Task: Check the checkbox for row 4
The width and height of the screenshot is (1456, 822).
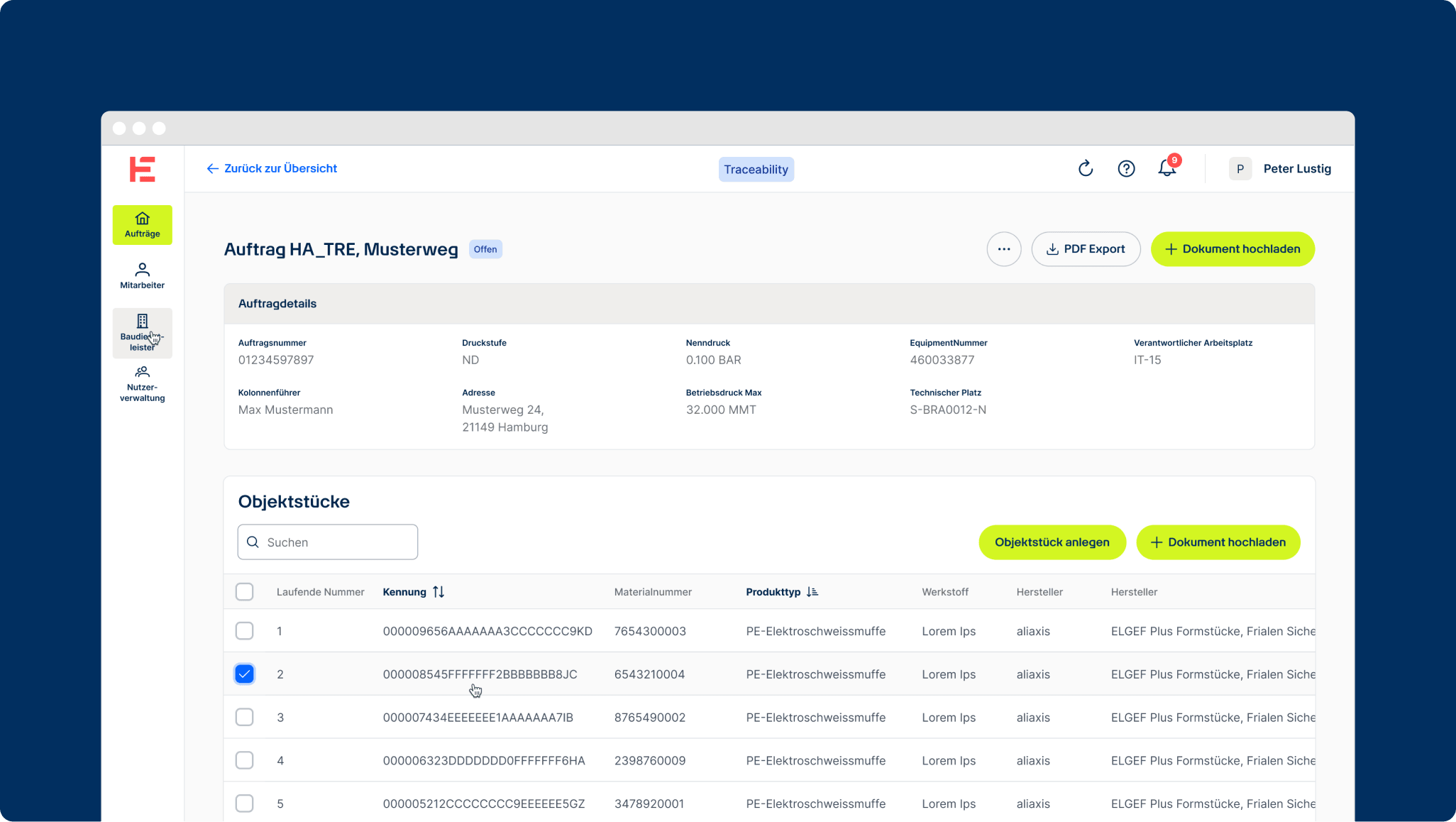Action: coord(244,760)
